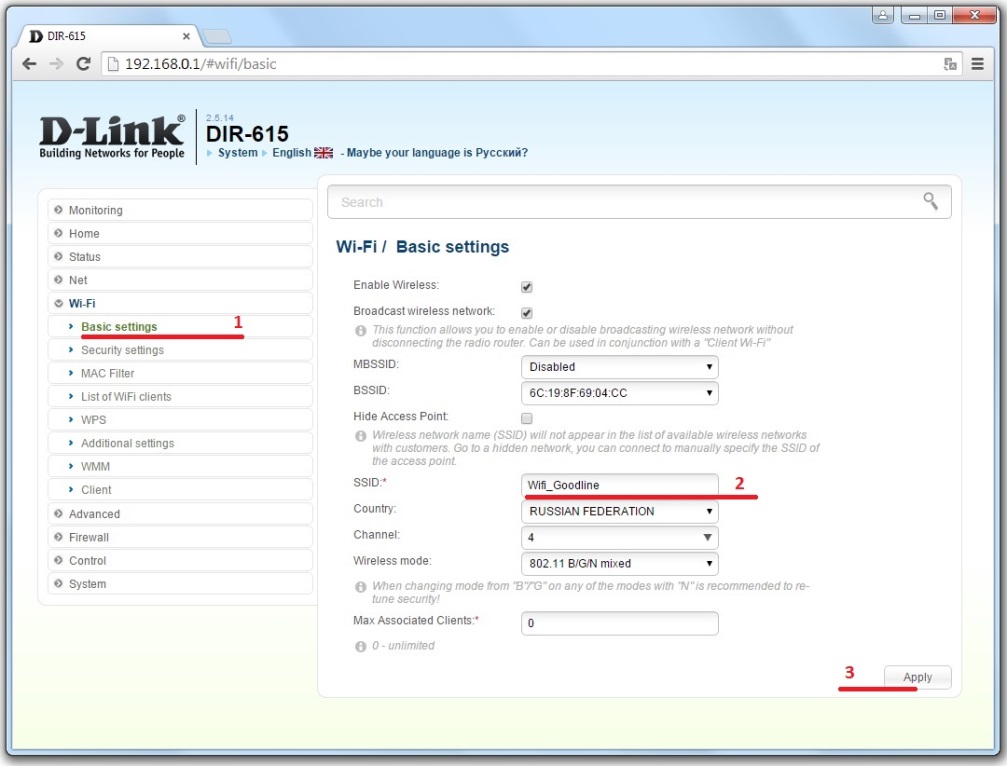Viewport: 1007px width, 766px height.
Task: Click the info icon beside the Broadcast hint
Action: coord(361,330)
